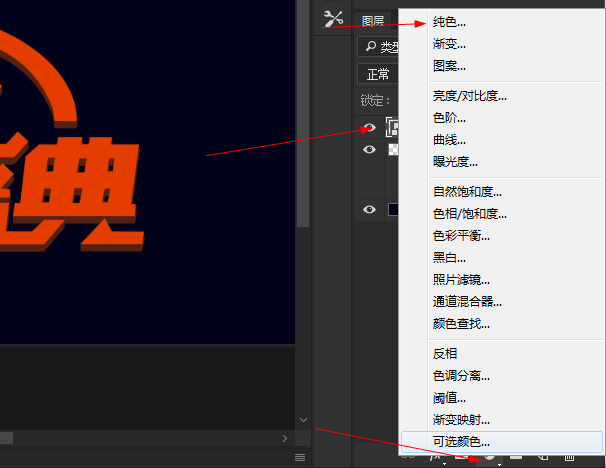The height and width of the screenshot is (468, 606).
Task: Click the create new layer icon
Action: click(x=541, y=458)
